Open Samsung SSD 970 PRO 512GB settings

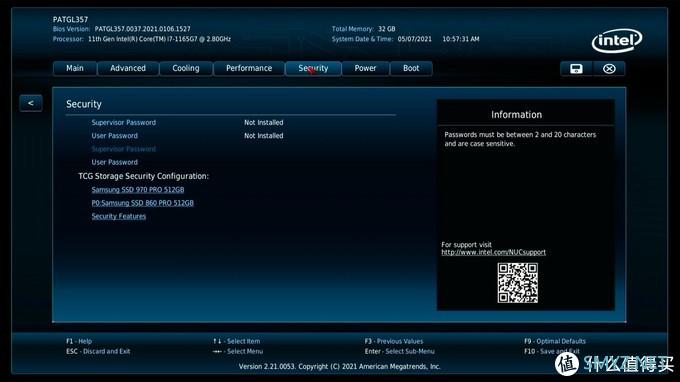click(x=138, y=189)
